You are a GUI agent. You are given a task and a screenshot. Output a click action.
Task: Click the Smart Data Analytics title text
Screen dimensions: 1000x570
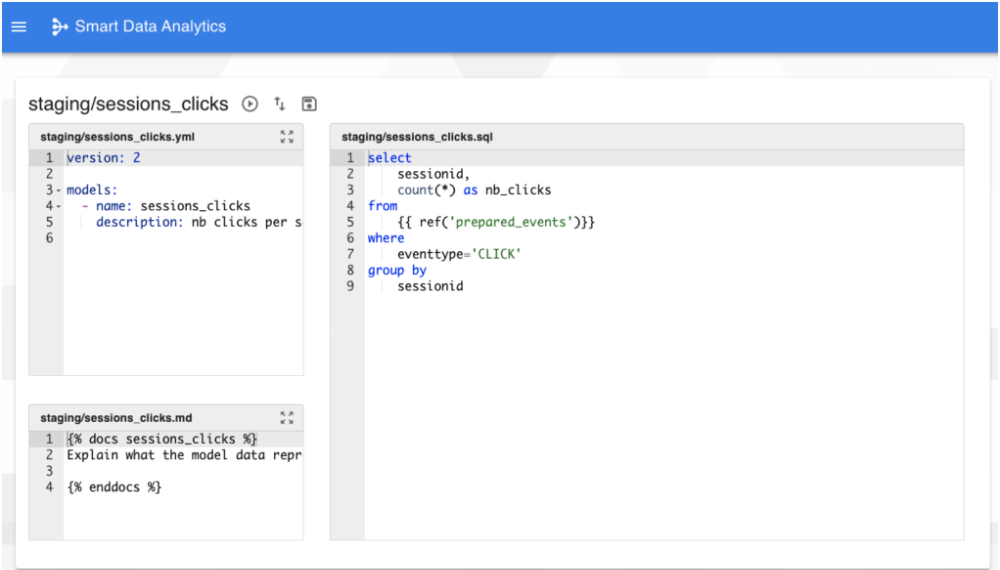[x=150, y=27]
